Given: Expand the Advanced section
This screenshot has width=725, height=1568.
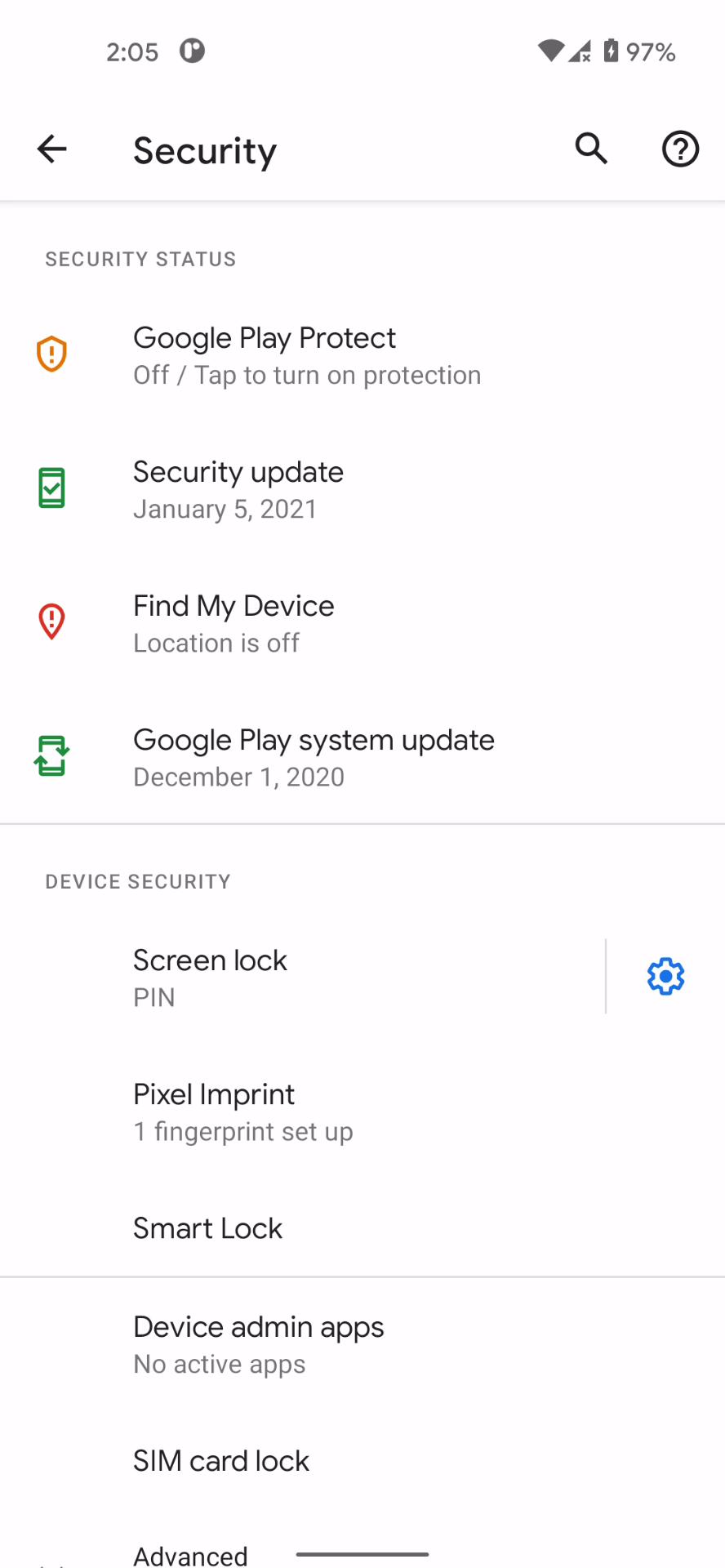Looking at the screenshot, I should pyautogui.click(x=189, y=1552).
